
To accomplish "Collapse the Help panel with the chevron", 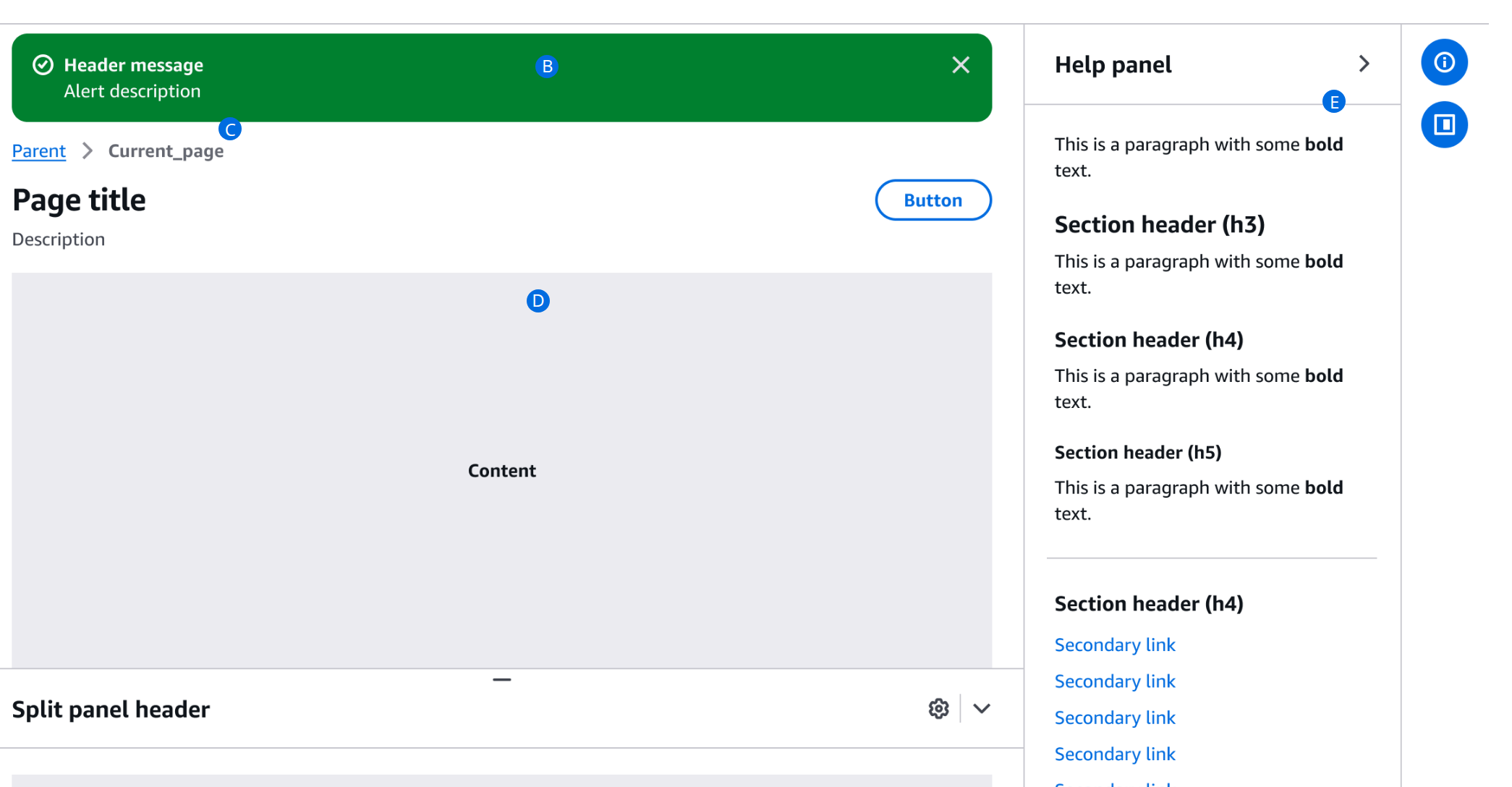I will click(x=1364, y=64).
